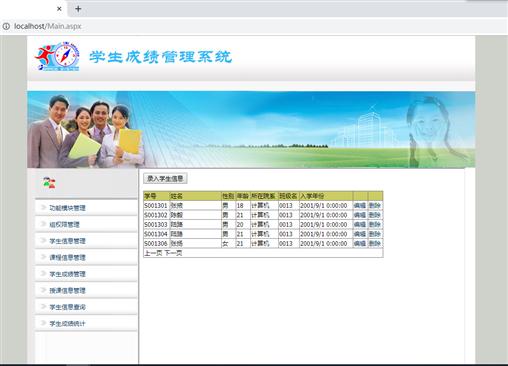This screenshot has width=508, height=366.
Task: Open 授课信息管理 menu item
Action: [x=68, y=290]
